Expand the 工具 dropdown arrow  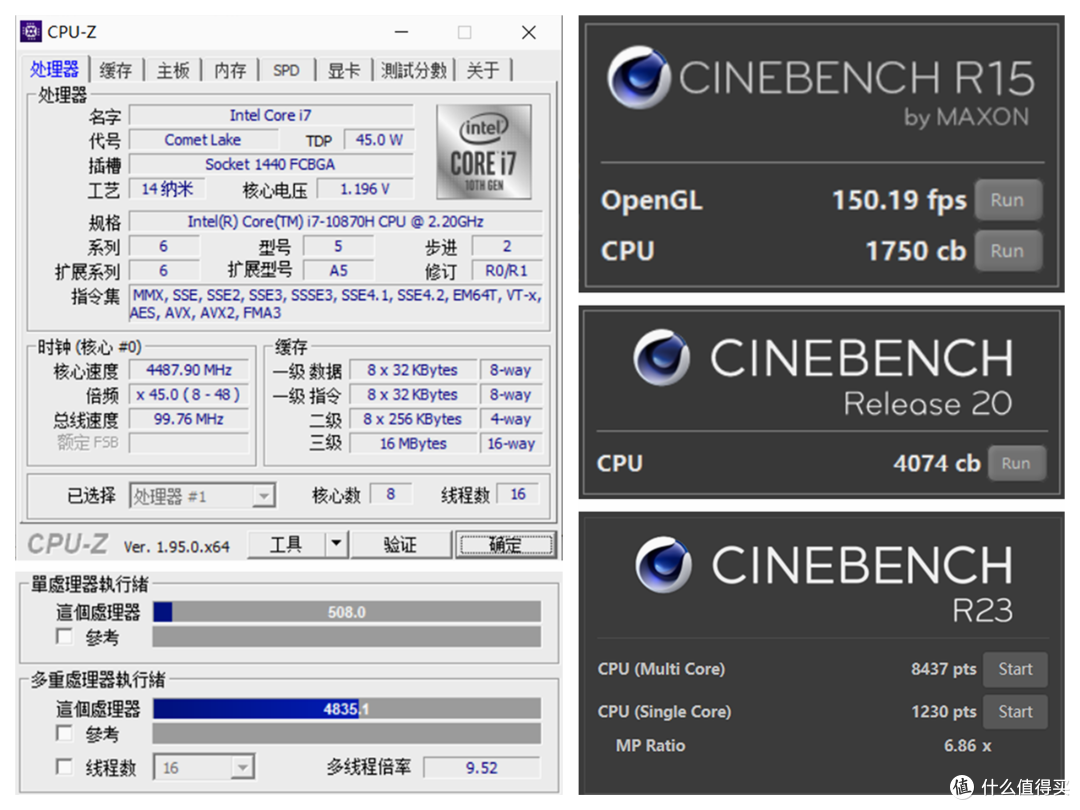point(337,545)
